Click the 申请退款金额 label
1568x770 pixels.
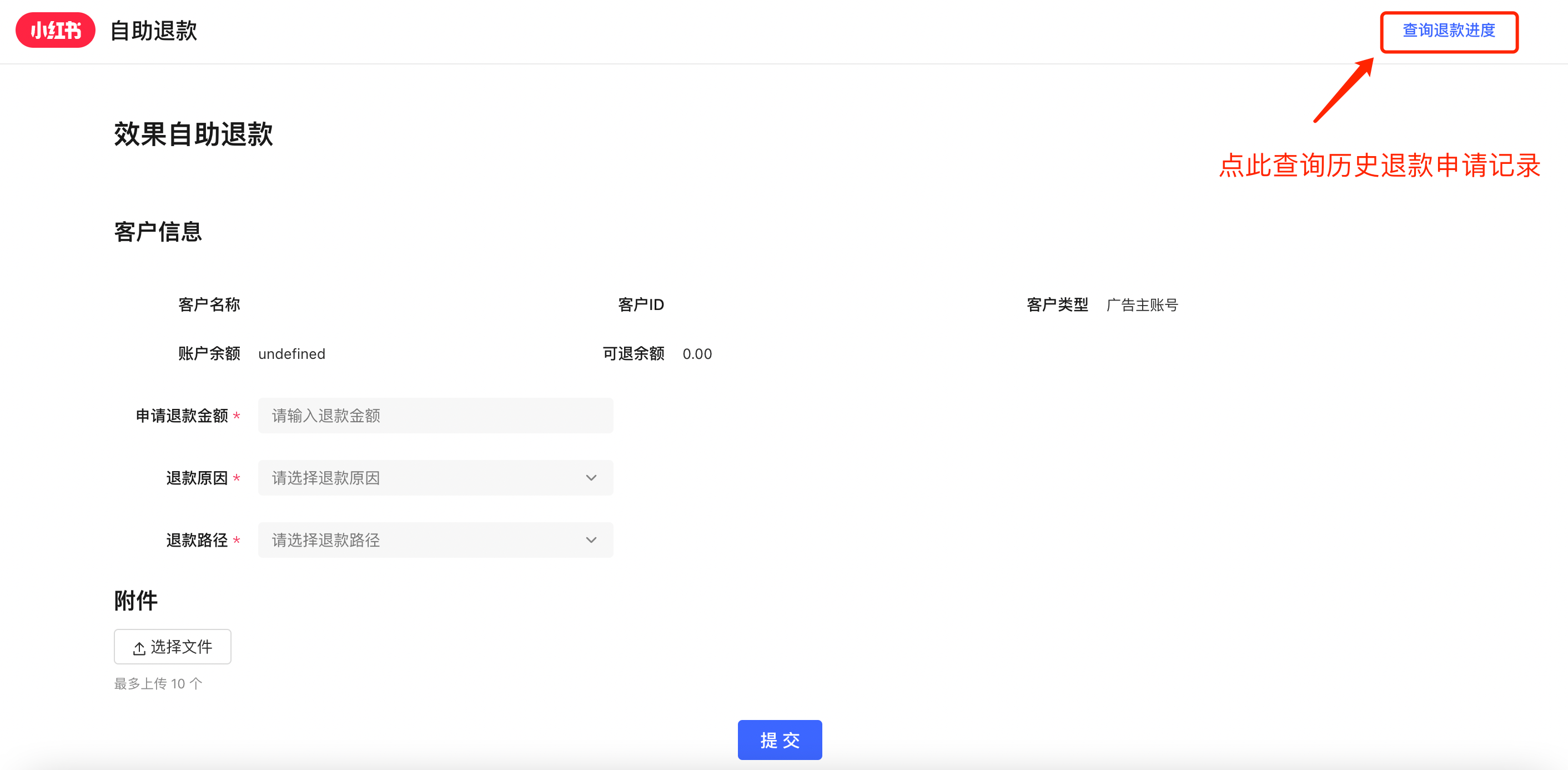[x=182, y=416]
